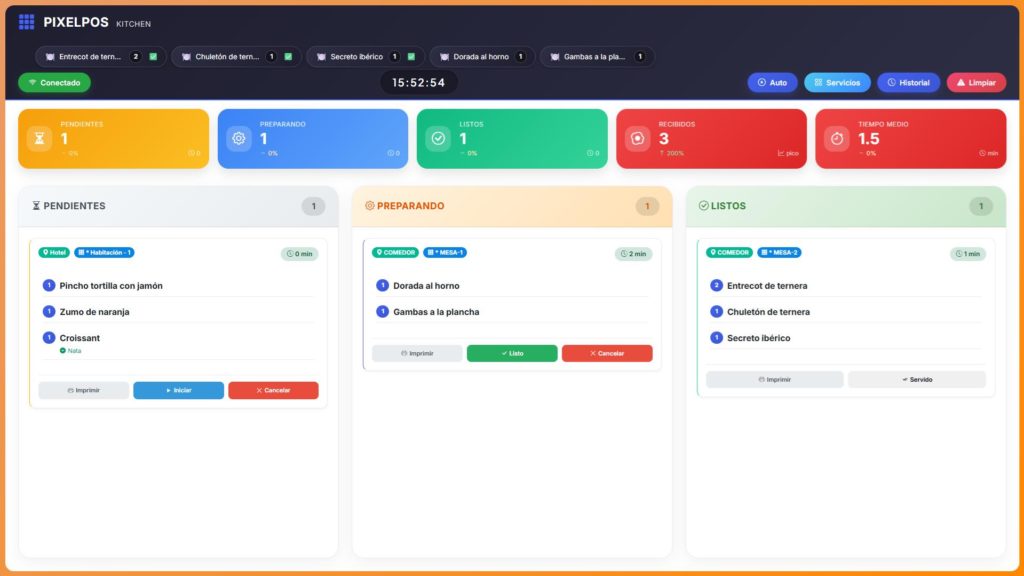This screenshot has height=576, width=1024.
Task: Print the MESA-2 order ticket
Action: (775, 379)
